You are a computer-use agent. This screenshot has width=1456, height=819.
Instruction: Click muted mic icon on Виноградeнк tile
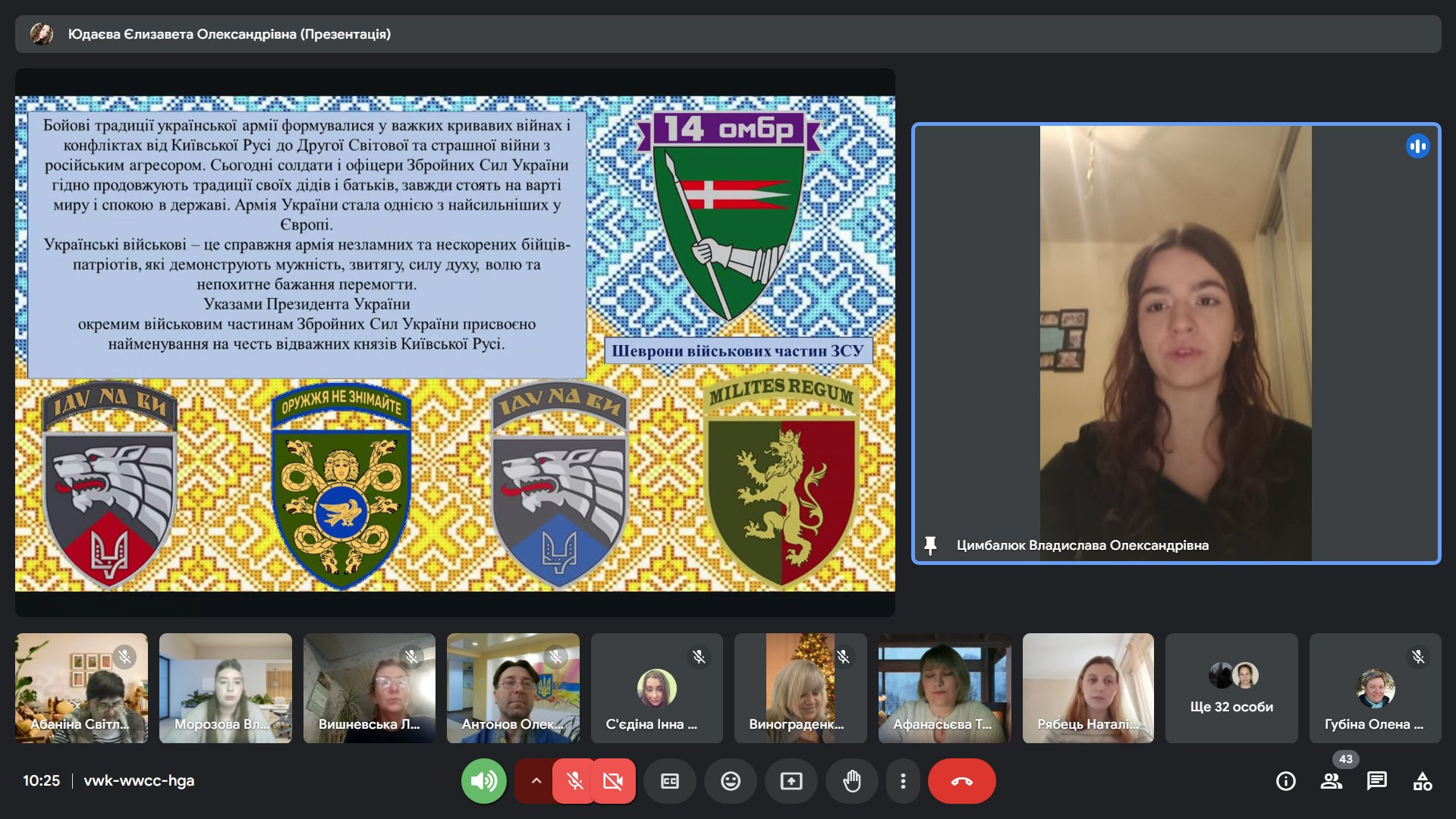[844, 656]
